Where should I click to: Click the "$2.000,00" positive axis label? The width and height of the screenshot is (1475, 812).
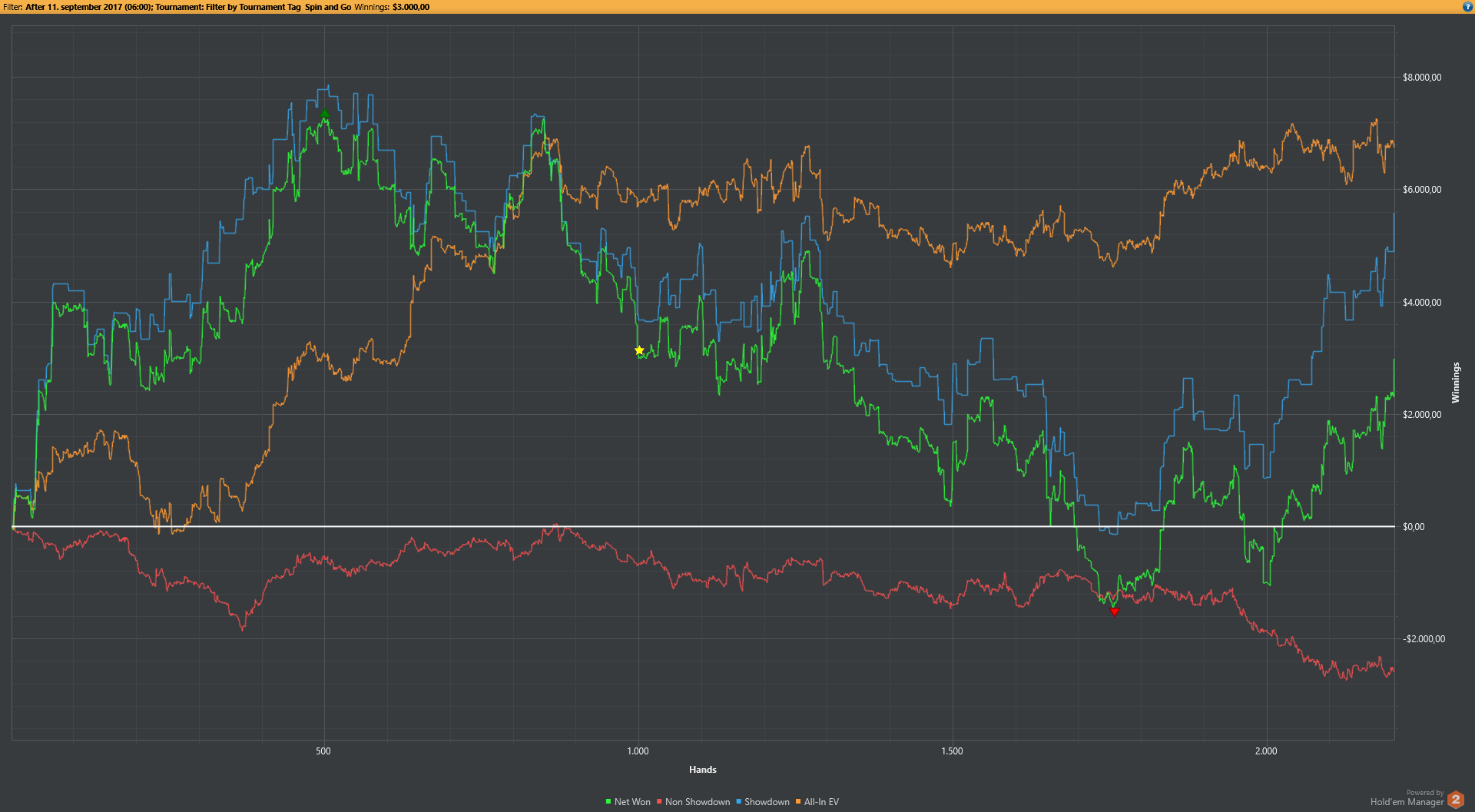point(1422,415)
